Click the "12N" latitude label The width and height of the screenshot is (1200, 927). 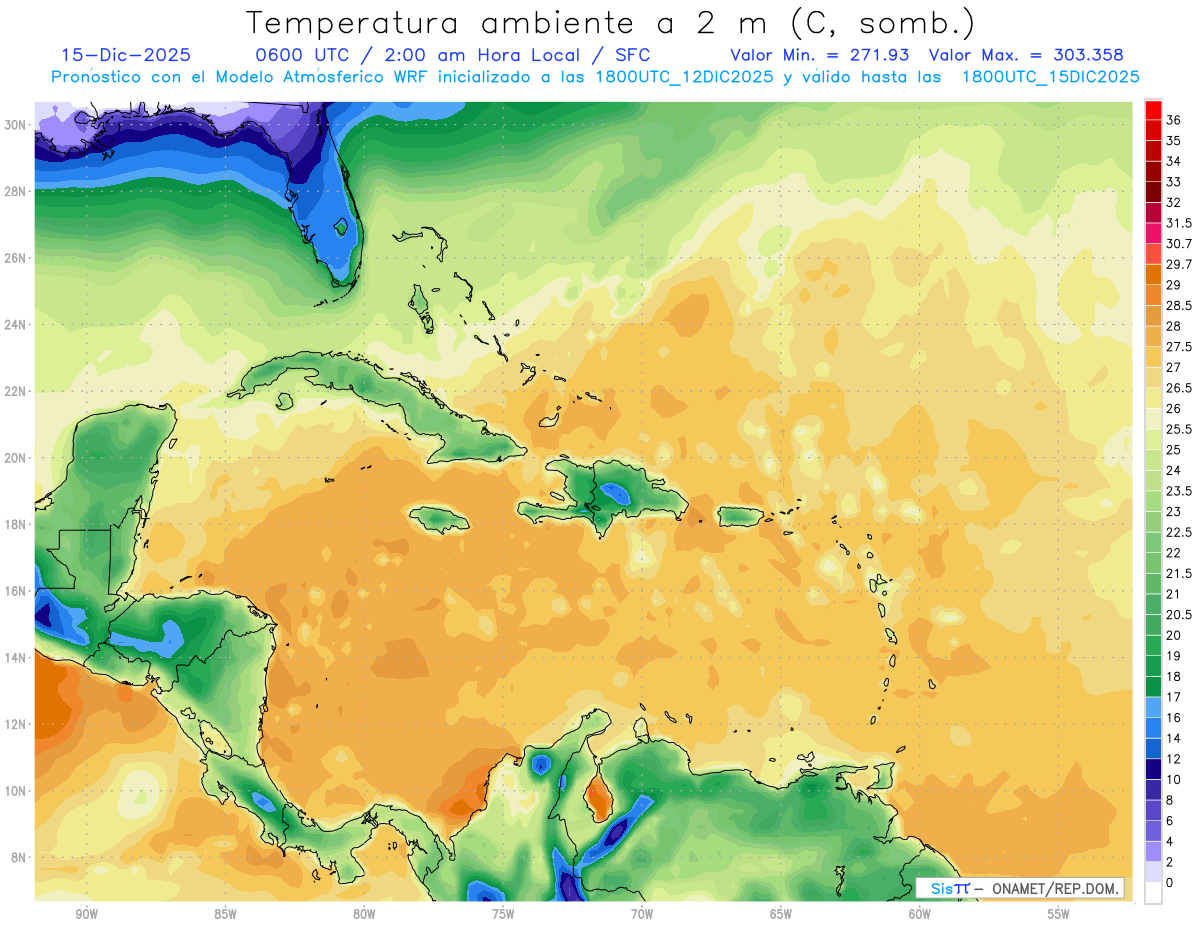[x=15, y=724]
